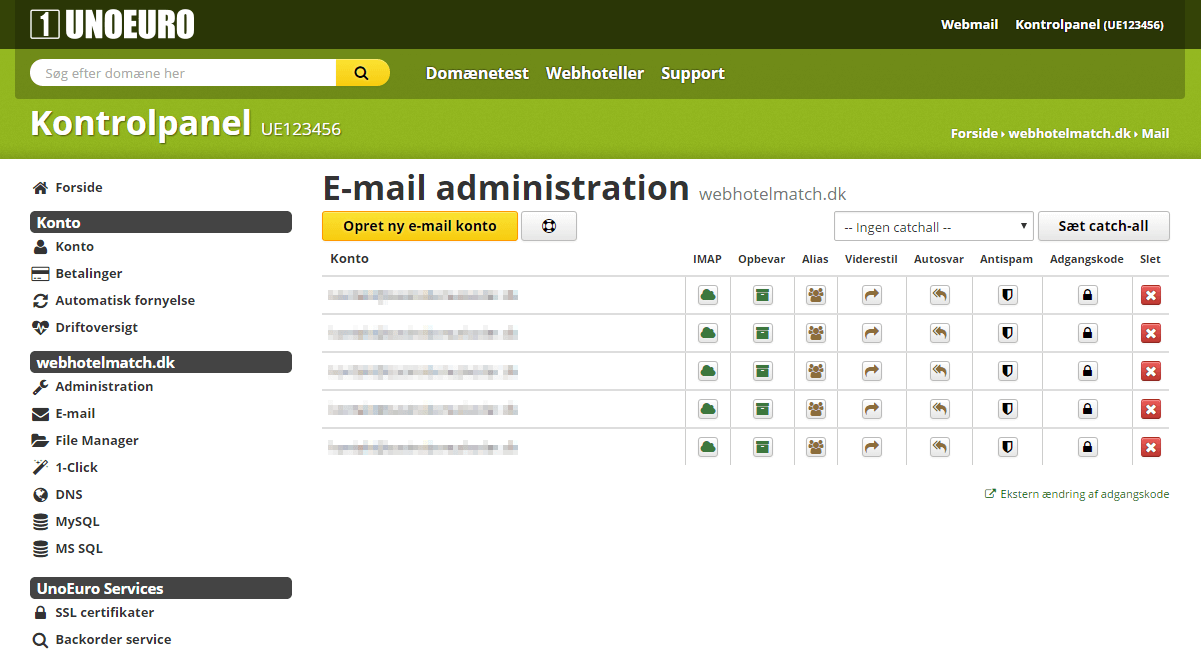1201x656 pixels.
Task: Open Kontrolpanel (UE123456) link in top bar
Action: click(1089, 24)
